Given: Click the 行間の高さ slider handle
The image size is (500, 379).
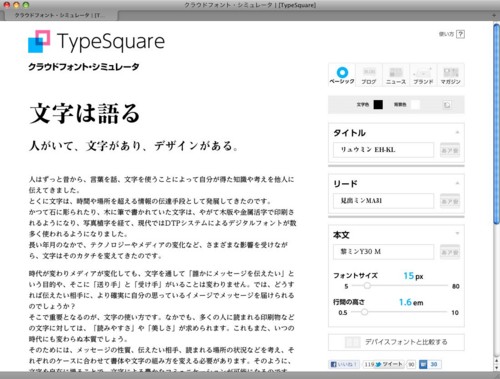Looking at the screenshot, I should pos(364,312).
